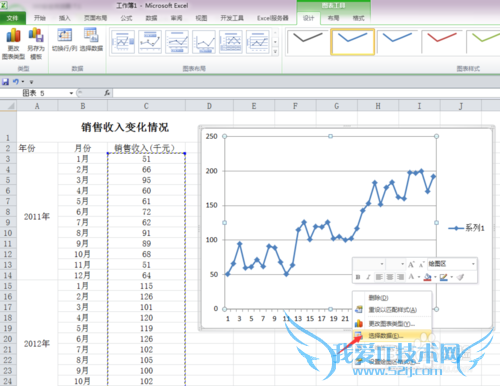Image resolution: width=500 pixels, height=386 pixels.
Task: Switch to the 公式 (Formulas) tab
Action: (126, 18)
